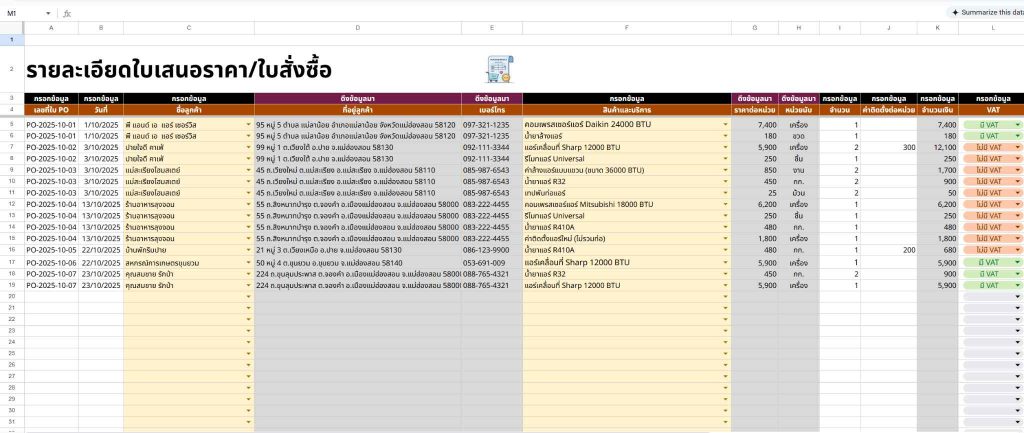Open the Name Box dropdown arrow
This screenshot has height=433, width=1024.
tap(49, 13)
